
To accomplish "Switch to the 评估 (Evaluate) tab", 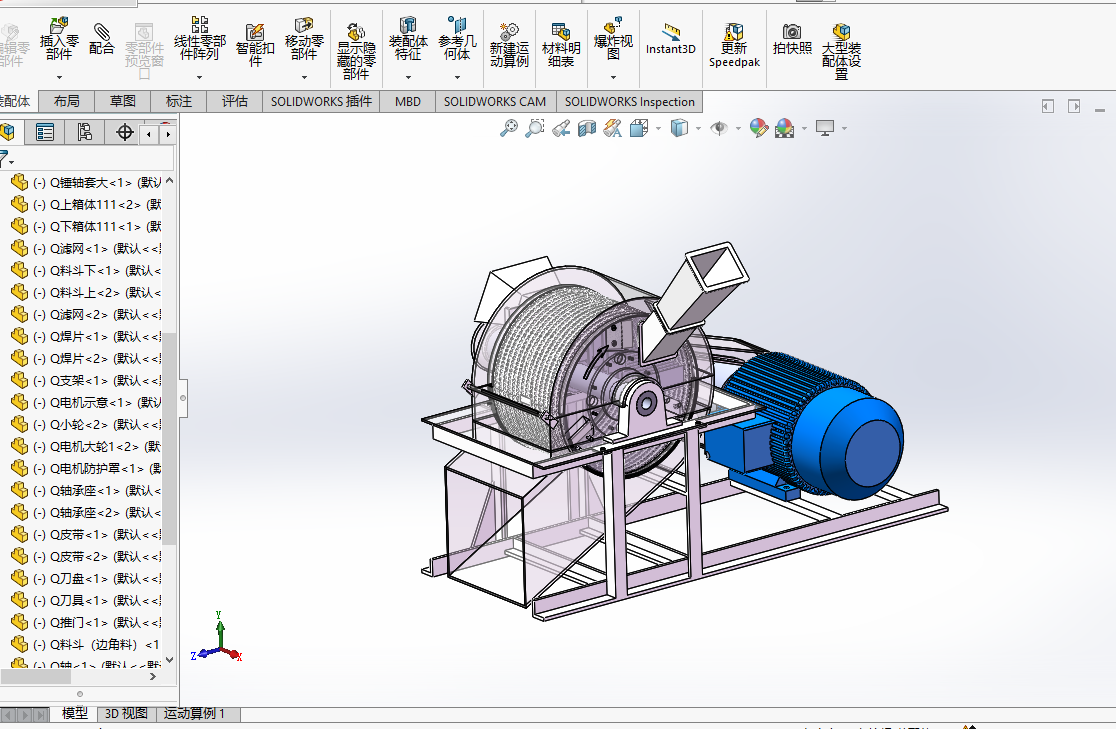I will pyautogui.click(x=234, y=101).
